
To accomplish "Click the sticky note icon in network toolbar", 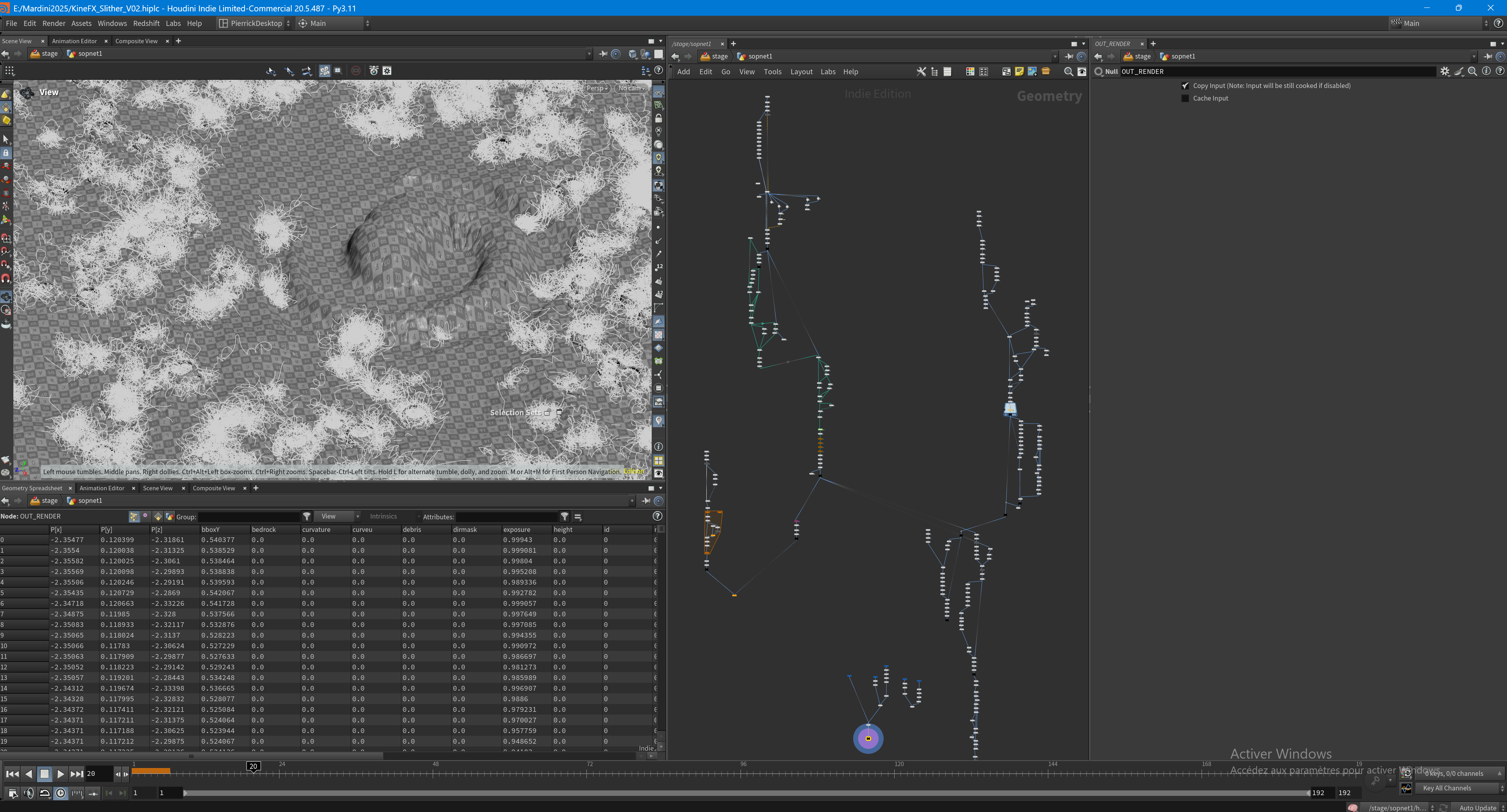I will [x=1019, y=71].
